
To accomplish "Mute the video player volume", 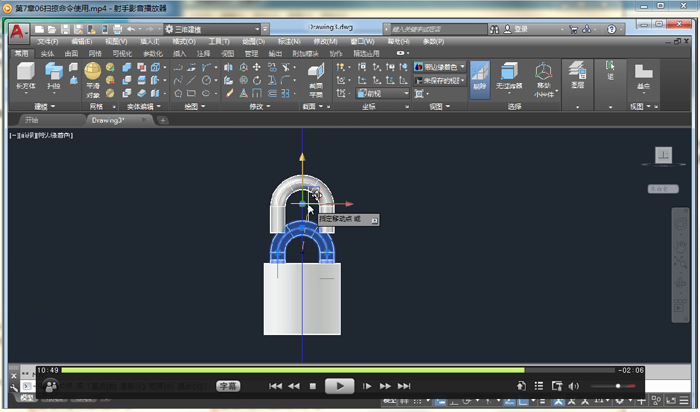I will coord(574,386).
